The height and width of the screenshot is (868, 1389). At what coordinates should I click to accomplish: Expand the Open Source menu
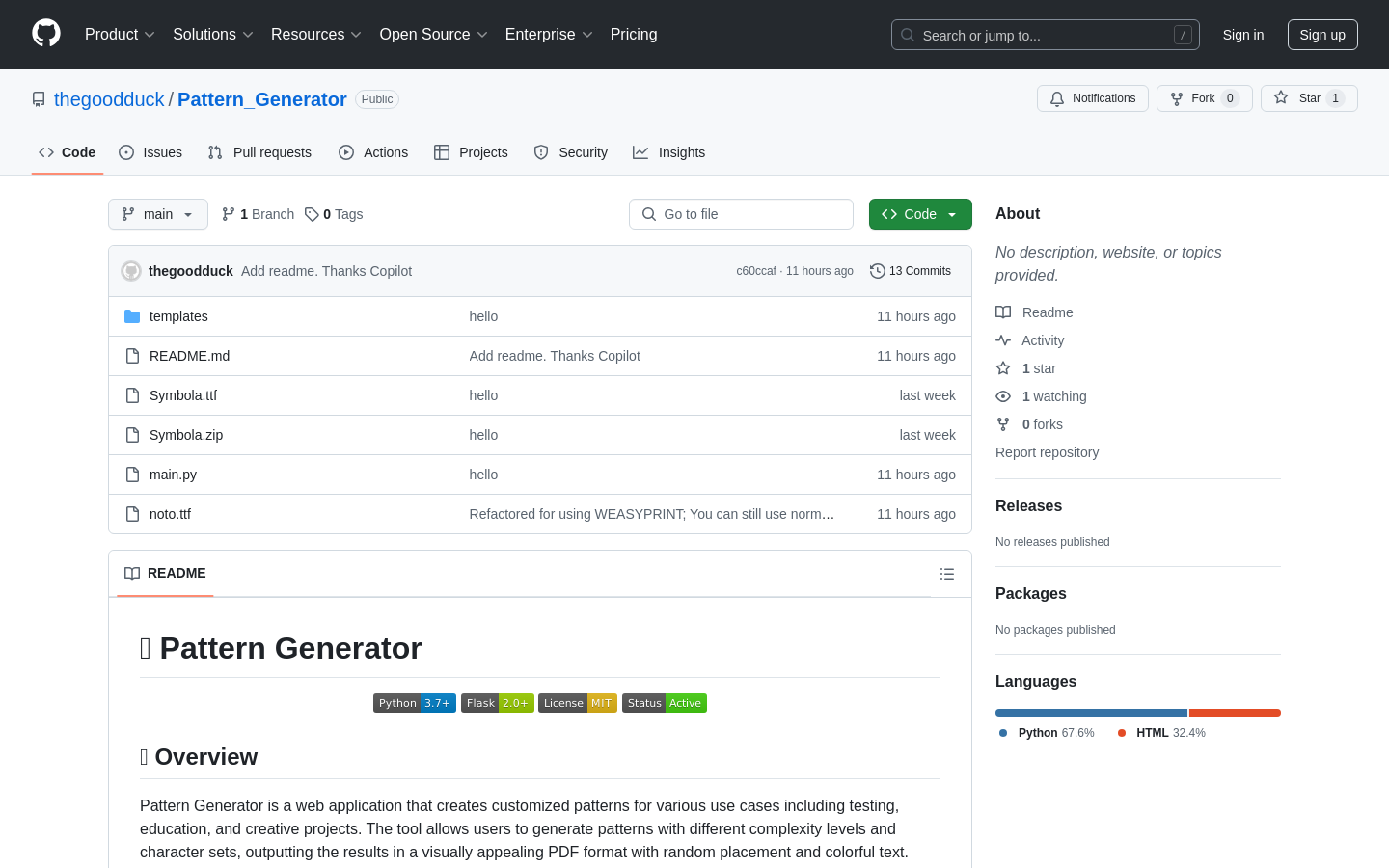tap(434, 35)
